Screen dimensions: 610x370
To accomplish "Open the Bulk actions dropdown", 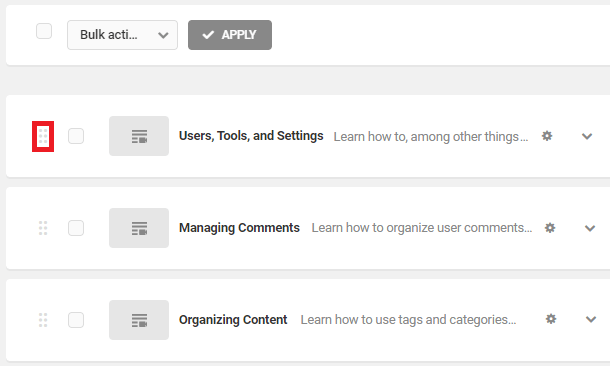I will coord(122,35).
